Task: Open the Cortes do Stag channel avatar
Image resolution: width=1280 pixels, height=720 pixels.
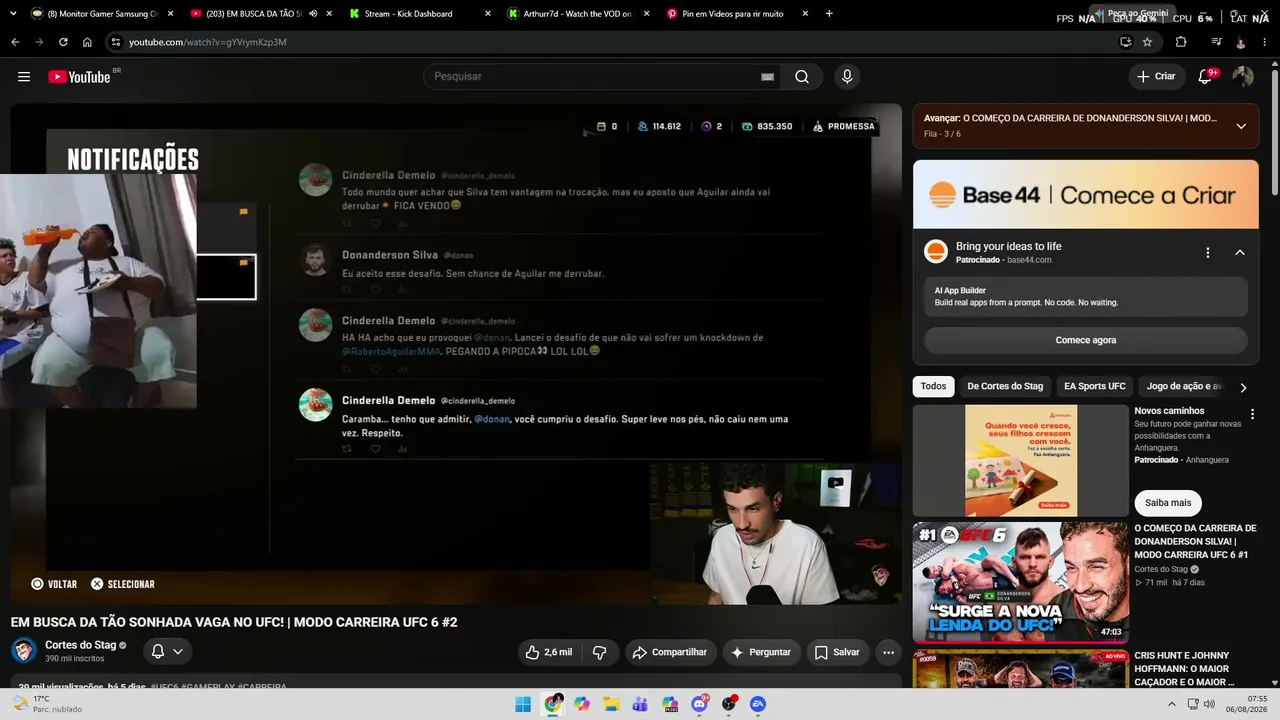Action: (x=24, y=651)
